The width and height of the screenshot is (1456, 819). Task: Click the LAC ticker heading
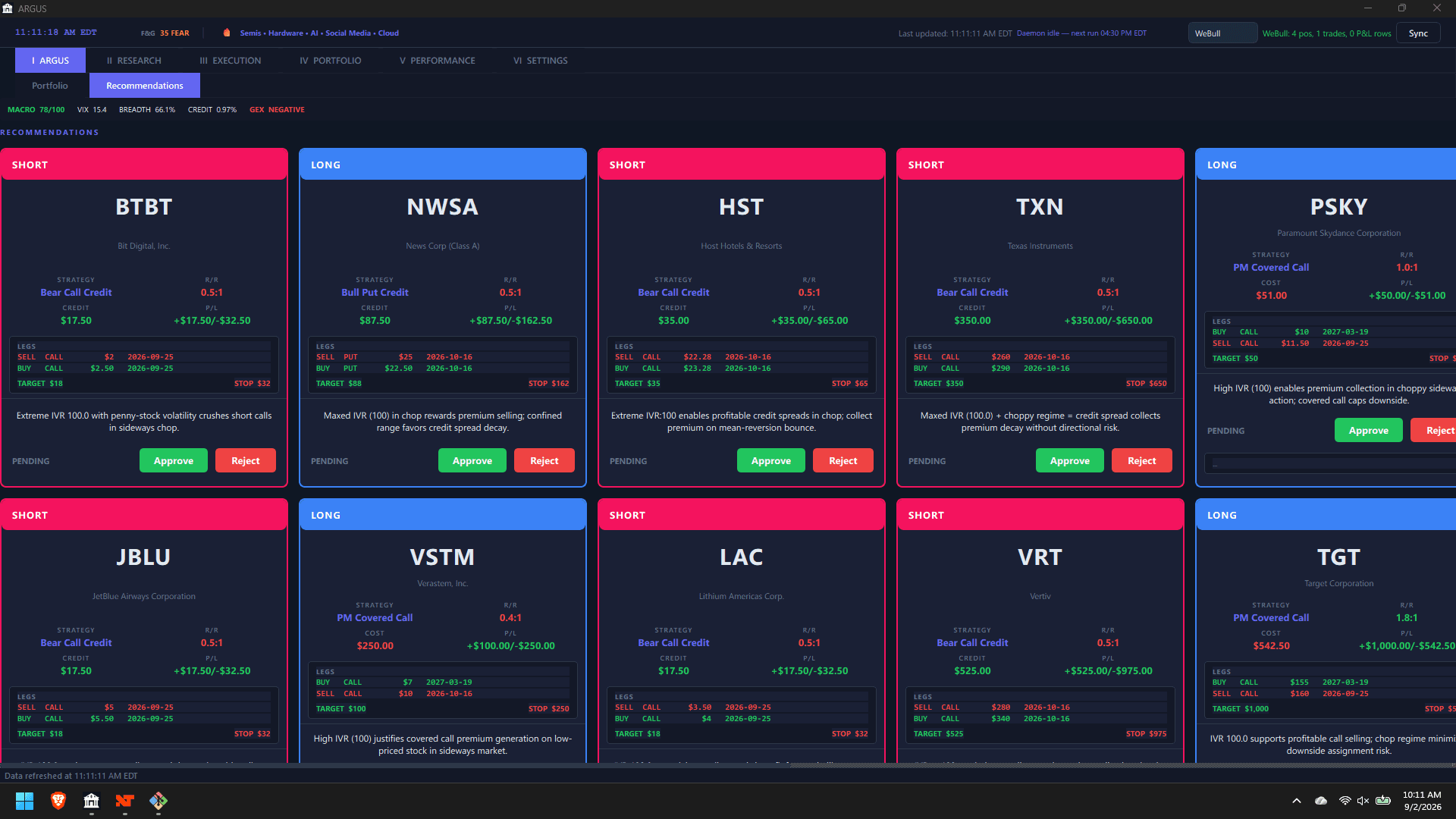click(x=742, y=557)
